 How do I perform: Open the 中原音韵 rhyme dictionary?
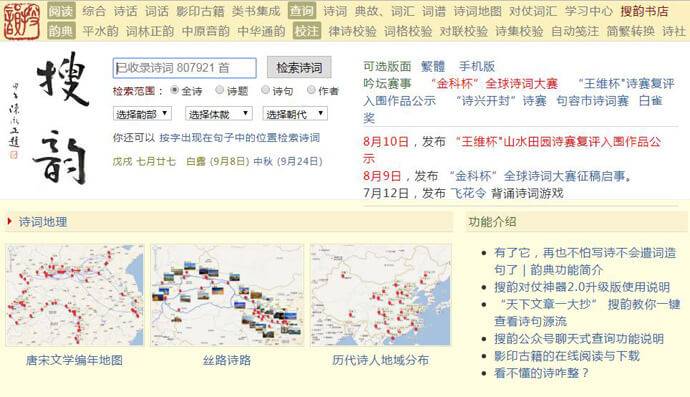tap(206, 31)
